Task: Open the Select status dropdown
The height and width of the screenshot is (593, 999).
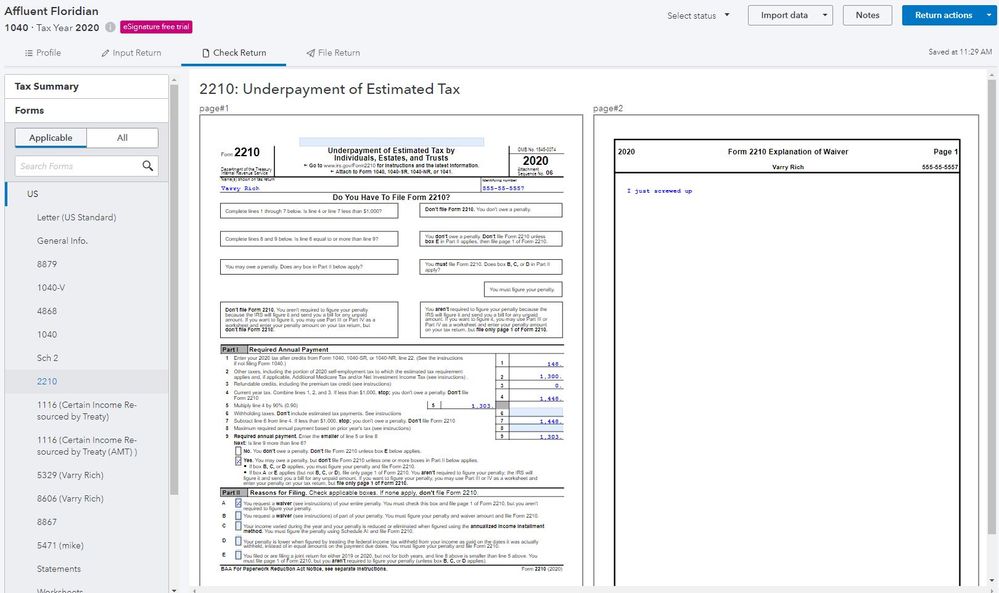Action: click(699, 16)
